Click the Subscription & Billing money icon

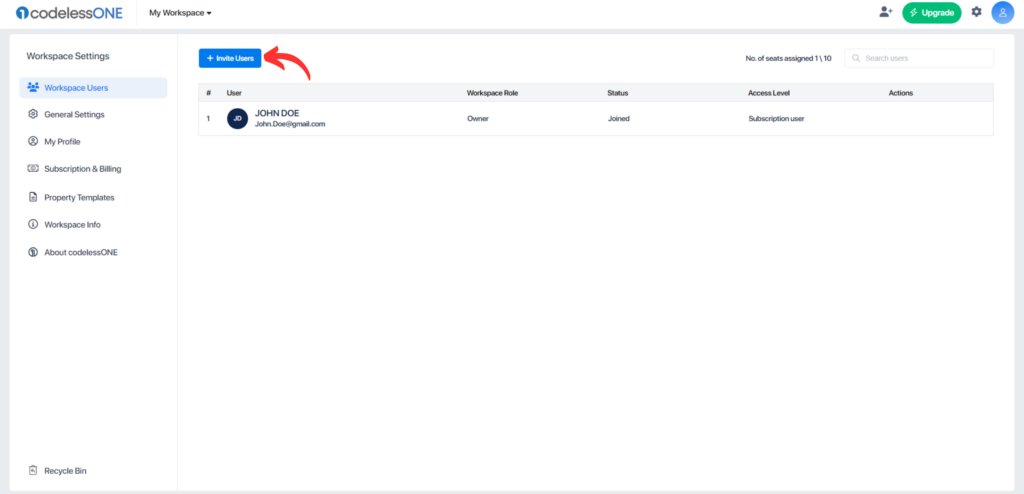click(33, 169)
